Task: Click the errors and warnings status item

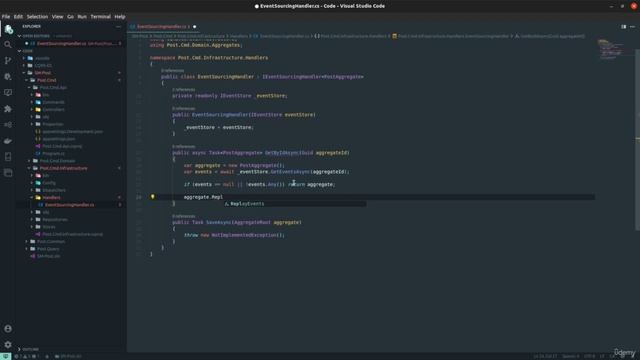Action: (27, 356)
